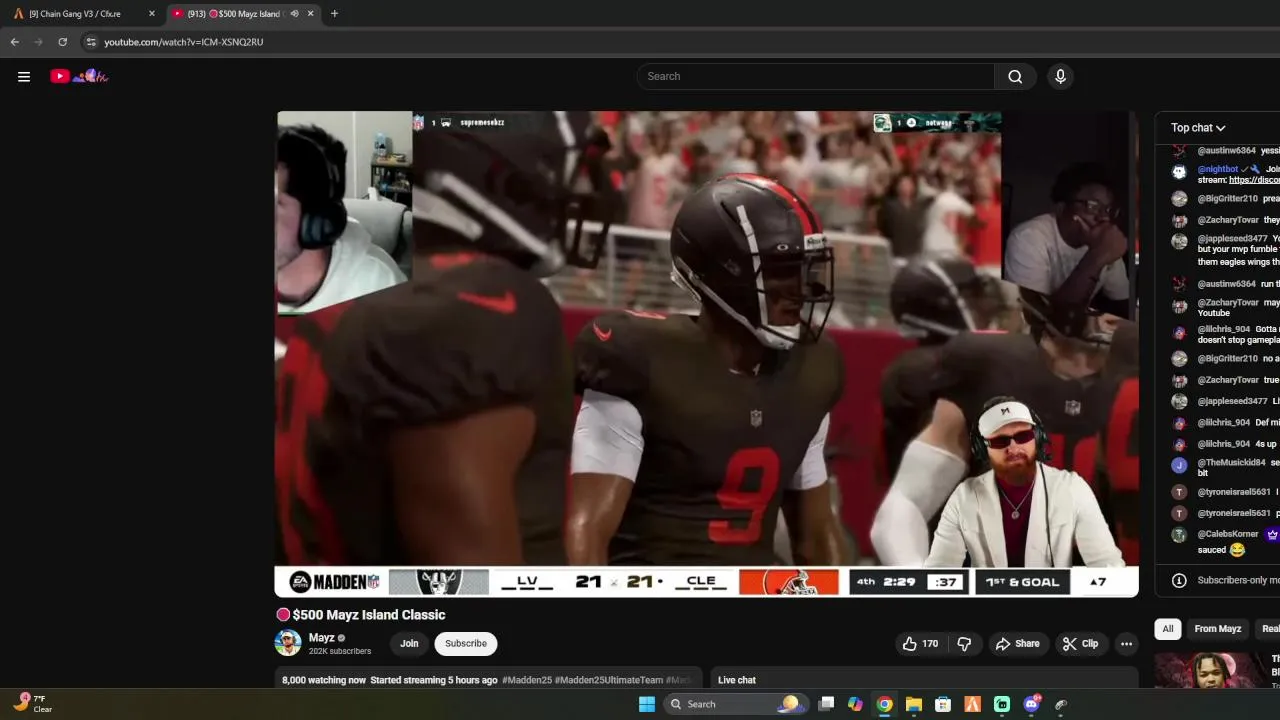
Task: Open the three-dot more actions menu
Action: point(1126,644)
